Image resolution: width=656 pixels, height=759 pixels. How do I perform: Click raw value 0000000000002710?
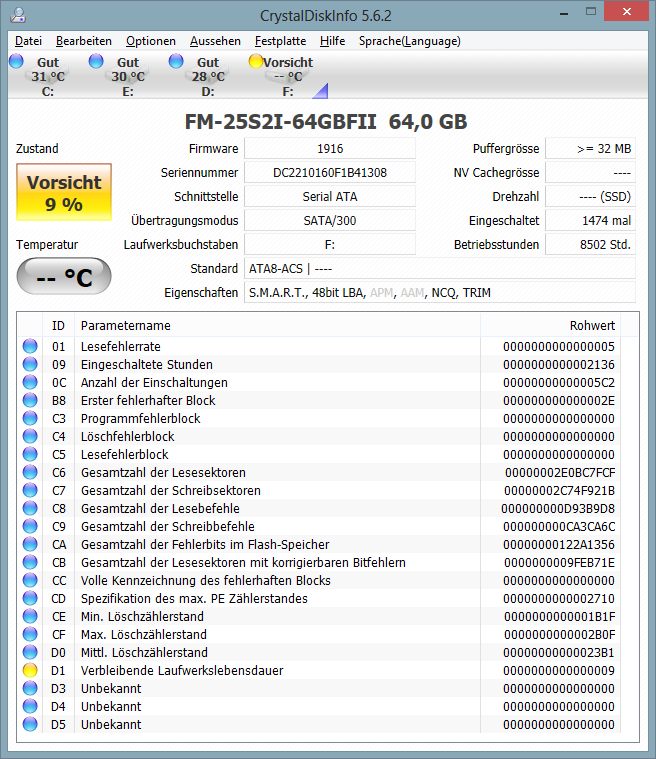(x=559, y=598)
